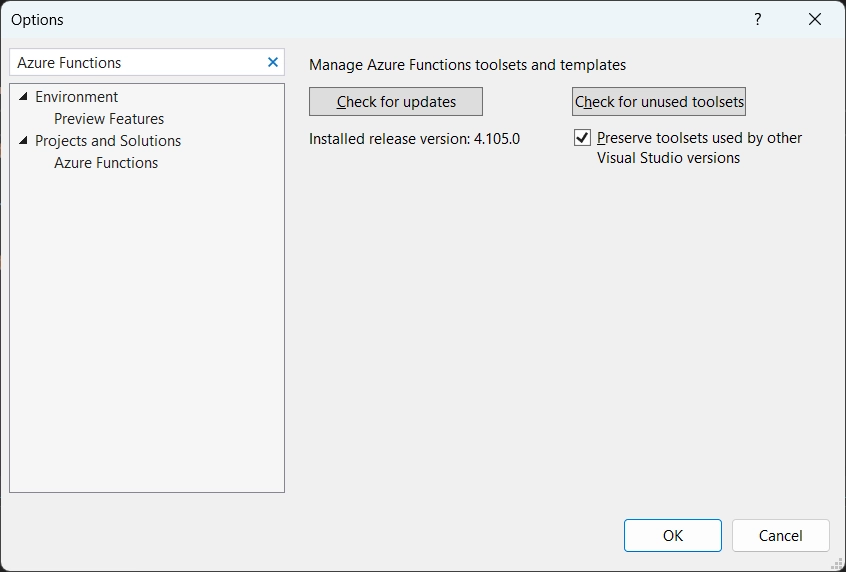Image resolution: width=846 pixels, height=572 pixels.
Task: Toggle the Preserve toolsets checkbox box
Action: (582, 138)
